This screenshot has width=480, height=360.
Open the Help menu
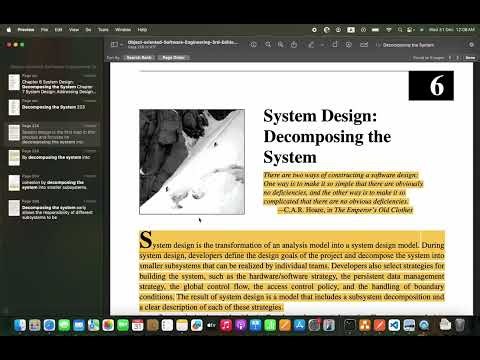142,30
